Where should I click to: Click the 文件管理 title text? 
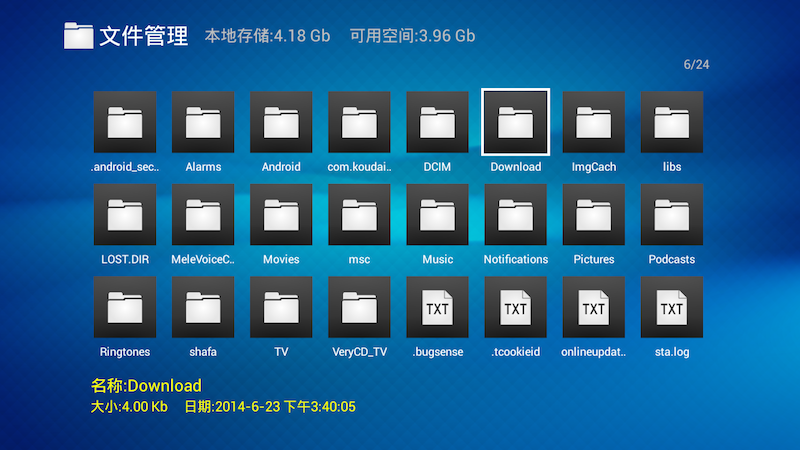[x=144, y=36]
